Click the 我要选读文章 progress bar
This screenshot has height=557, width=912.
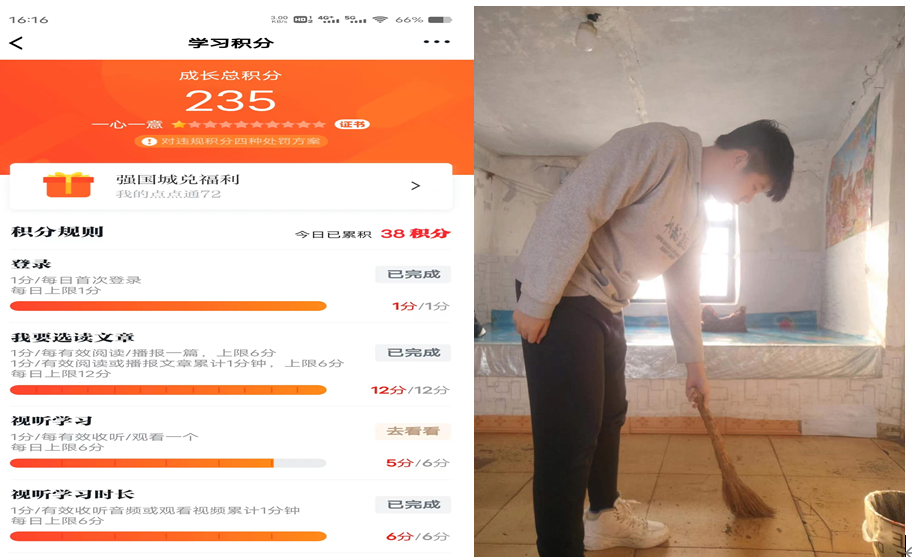[x=168, y=390]
